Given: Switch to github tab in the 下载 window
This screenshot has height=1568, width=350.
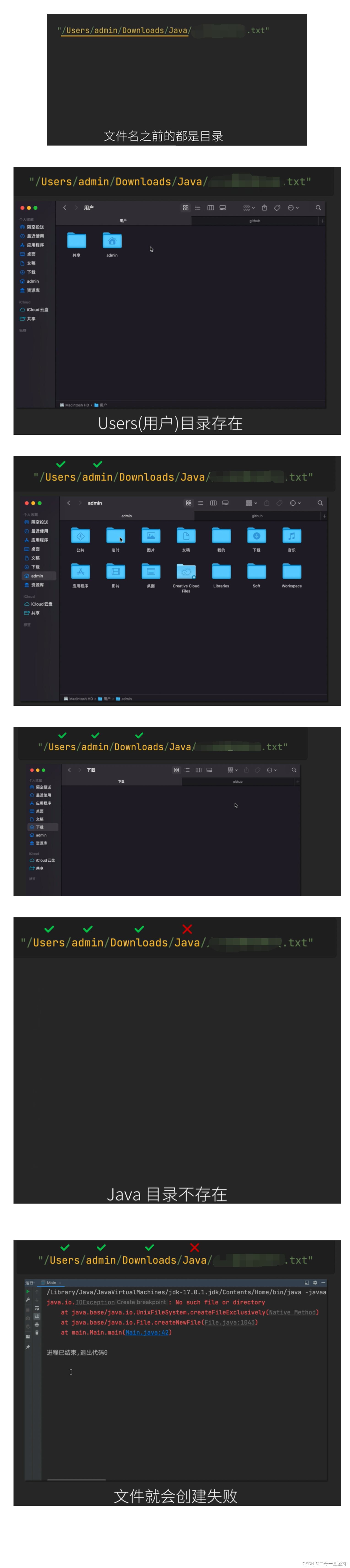Looking at the screenshot, I should (238, 781).
